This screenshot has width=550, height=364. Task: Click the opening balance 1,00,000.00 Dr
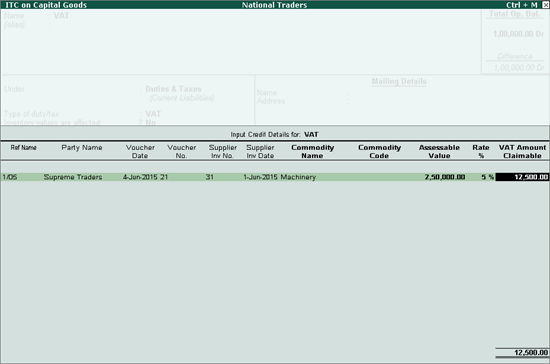click(x=518, y=34)
